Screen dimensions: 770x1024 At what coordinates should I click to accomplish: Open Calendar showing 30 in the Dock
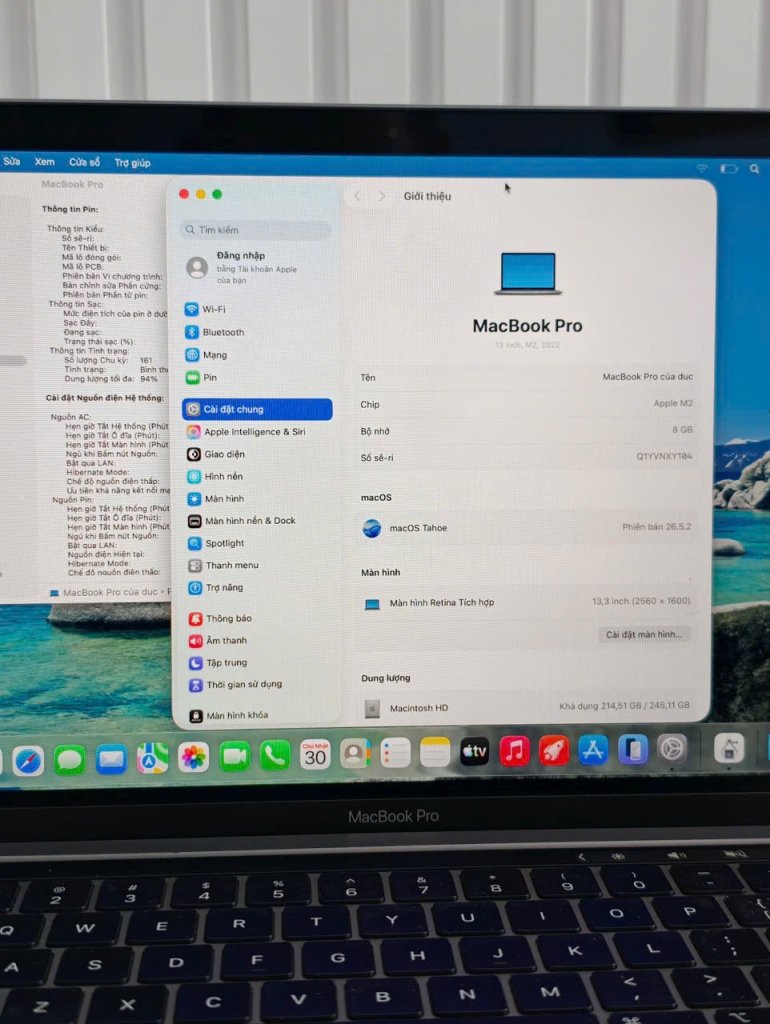click(315, 754)
